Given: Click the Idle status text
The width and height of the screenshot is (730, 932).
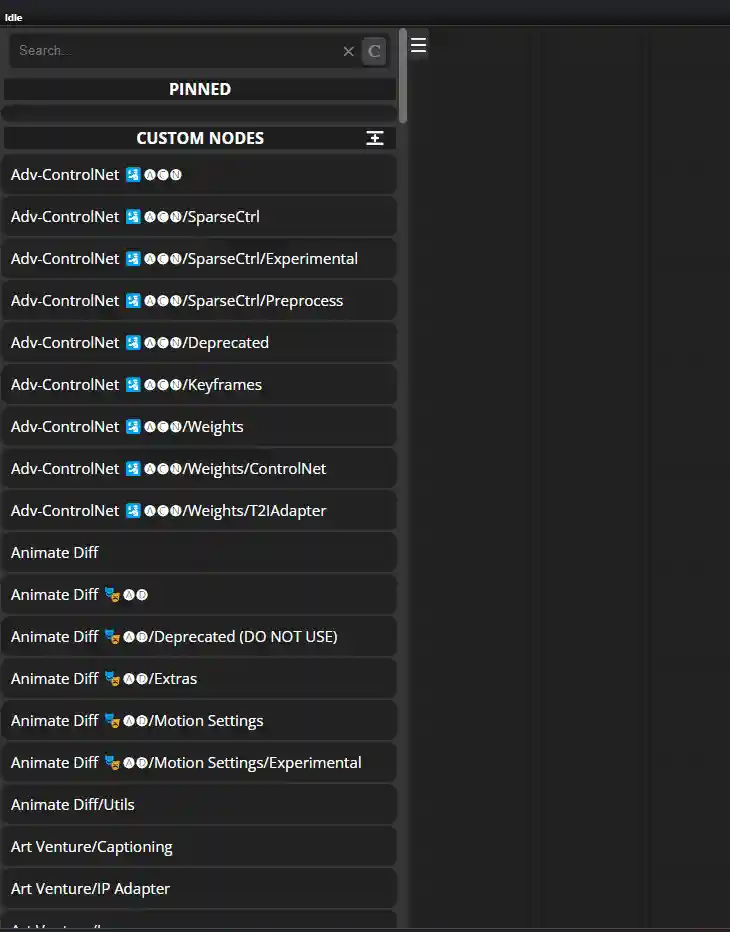Looking at the screenshot, I should (x=14, y=18).
